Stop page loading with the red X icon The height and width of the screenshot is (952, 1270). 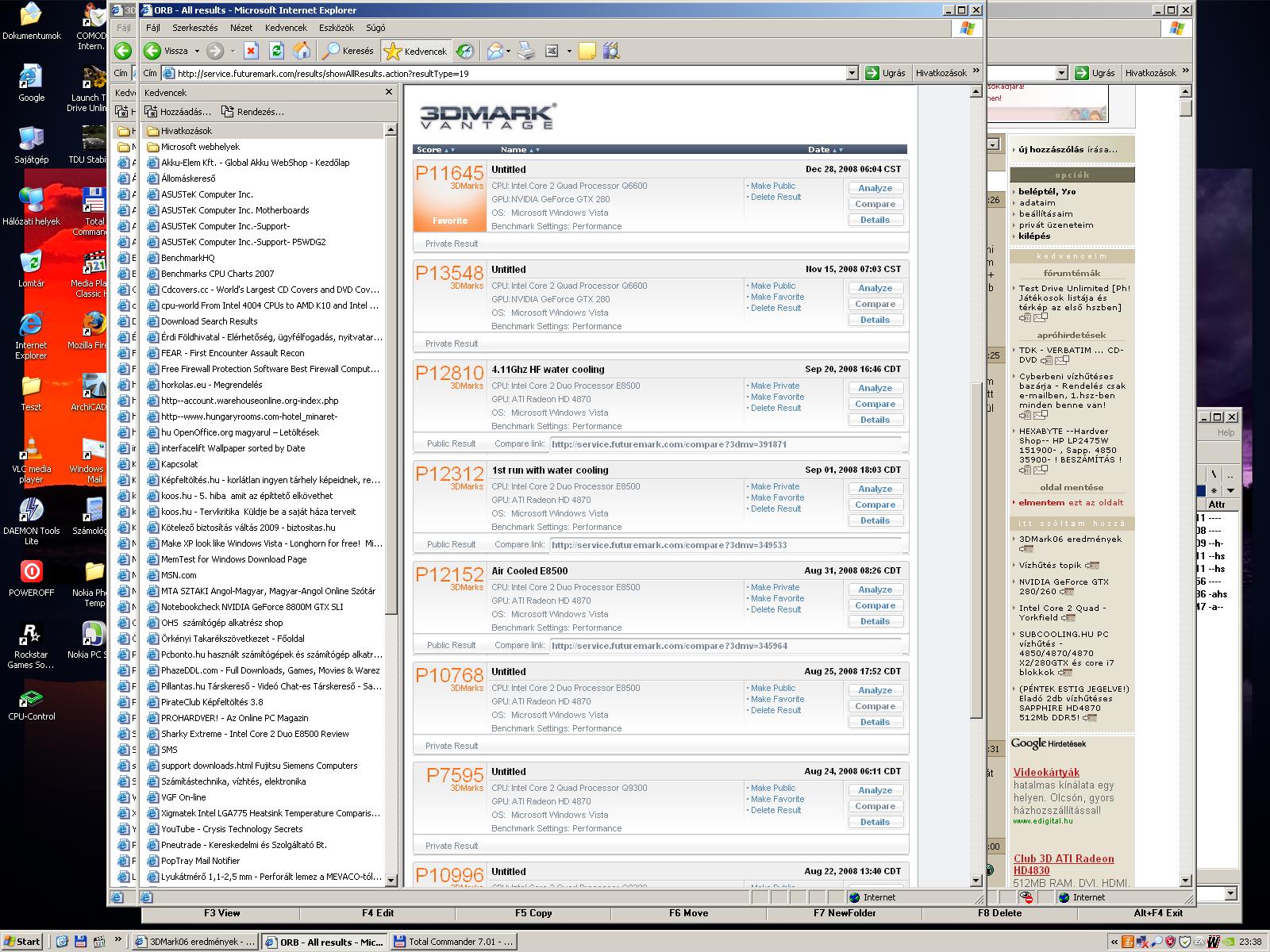click(x=251, y=51)
